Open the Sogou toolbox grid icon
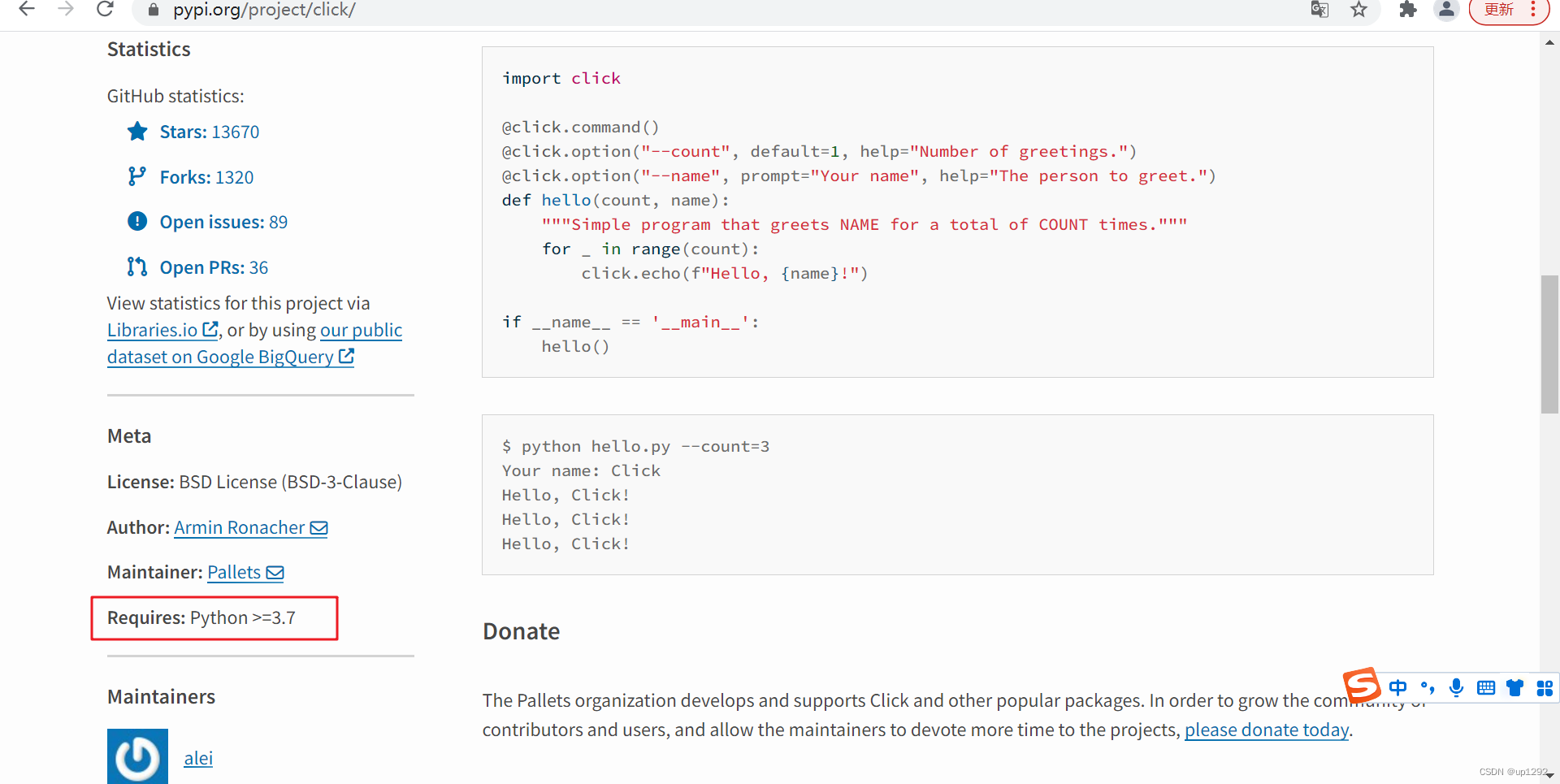Viewport: 1560px width, 784px height. (x=1545, y=688)
